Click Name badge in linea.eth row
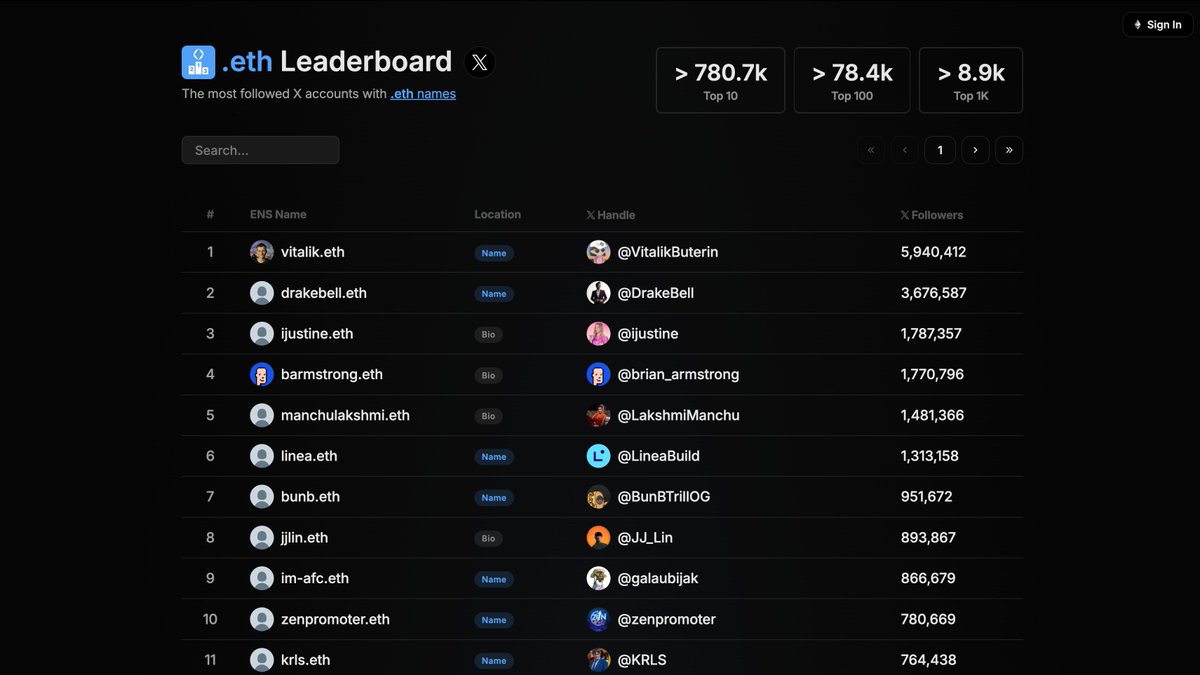The width and height of the screenshot is (1200, 675). 494,457
